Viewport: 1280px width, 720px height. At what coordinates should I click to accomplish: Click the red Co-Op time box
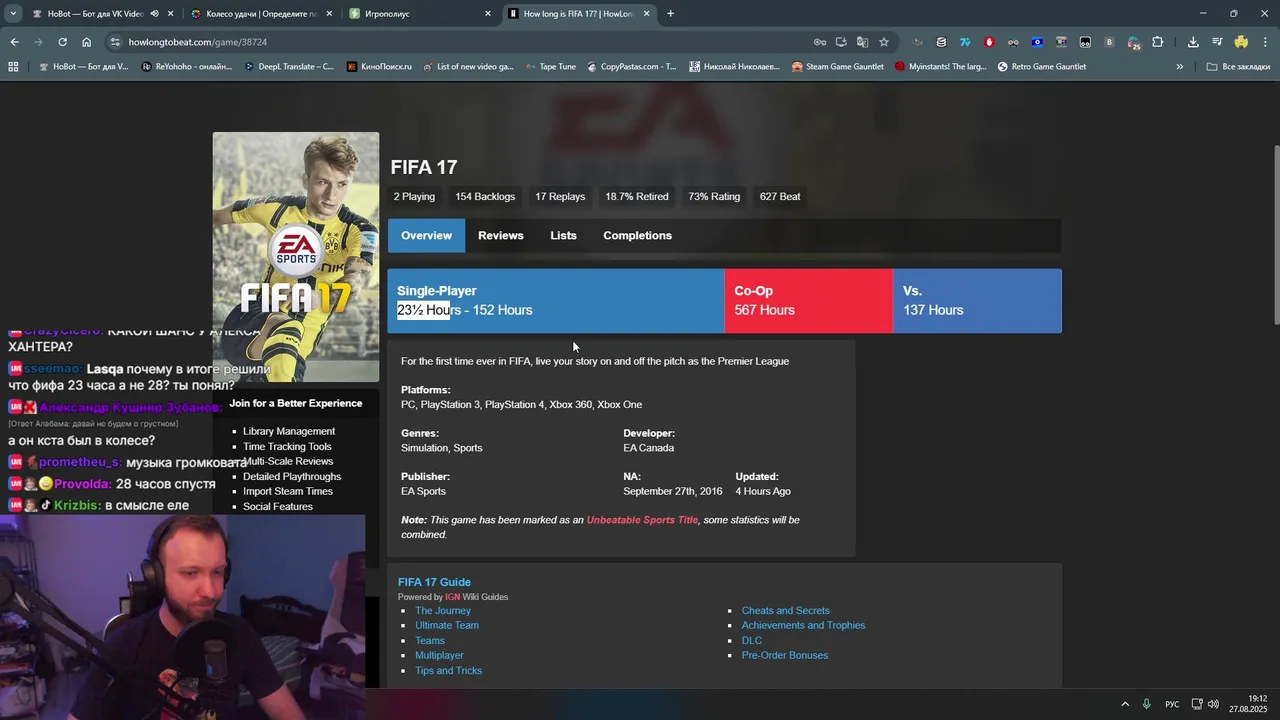(x=808, y=301)
